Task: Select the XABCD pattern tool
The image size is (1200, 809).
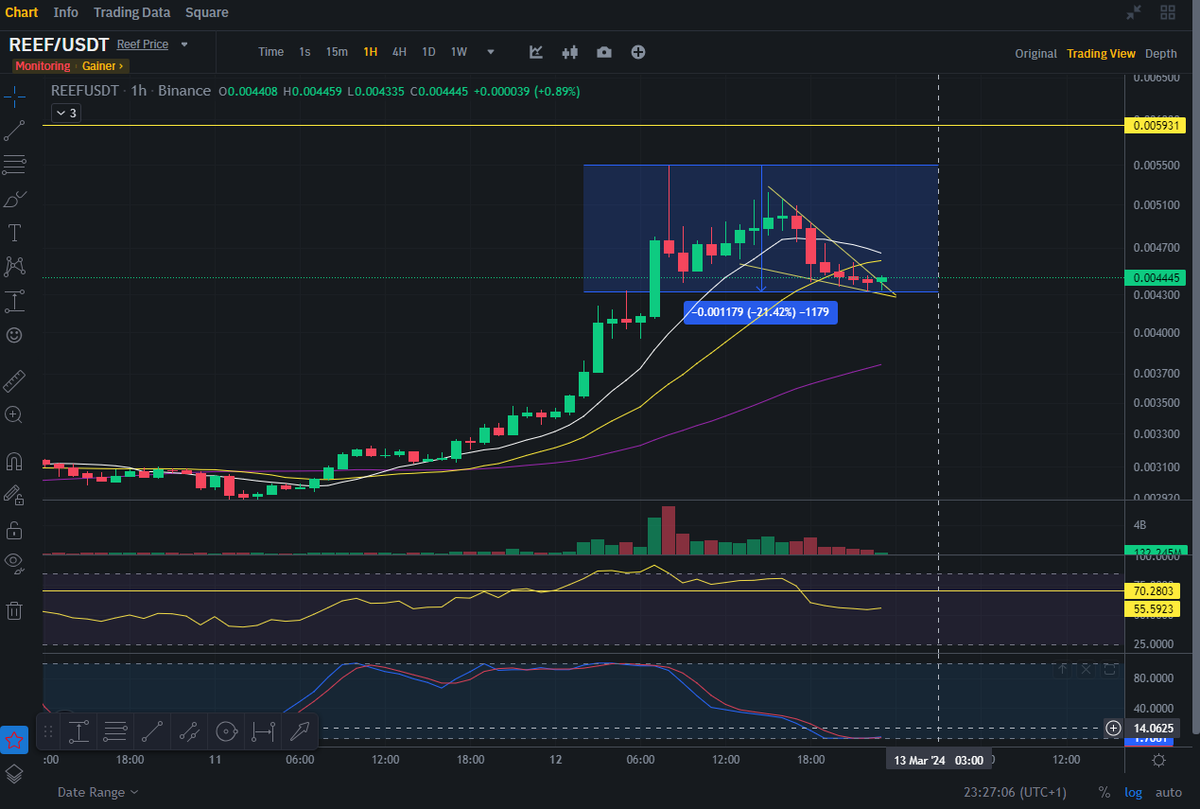Action: (14, 266)
